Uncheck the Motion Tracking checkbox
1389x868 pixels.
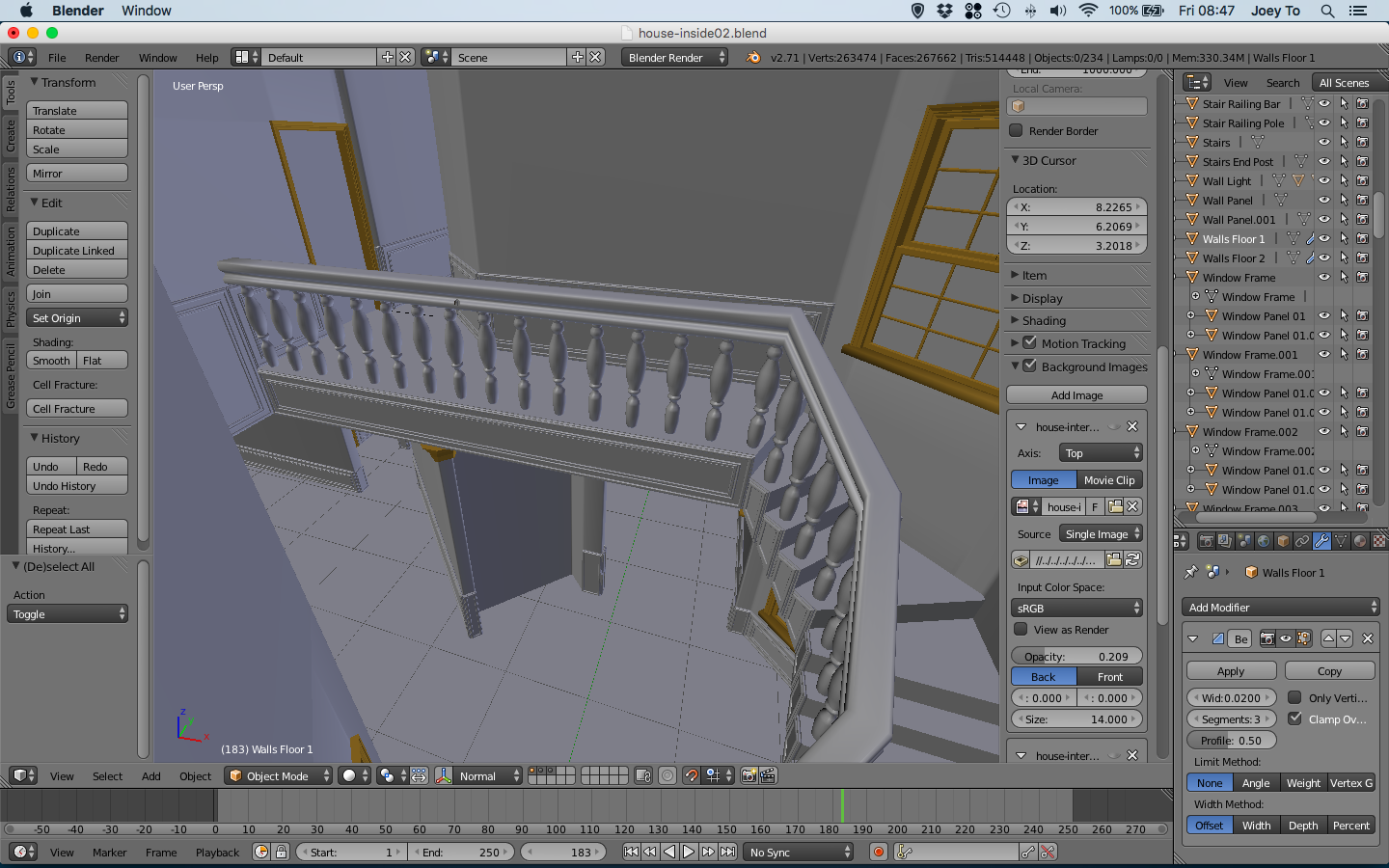(x=1029, y=342)
